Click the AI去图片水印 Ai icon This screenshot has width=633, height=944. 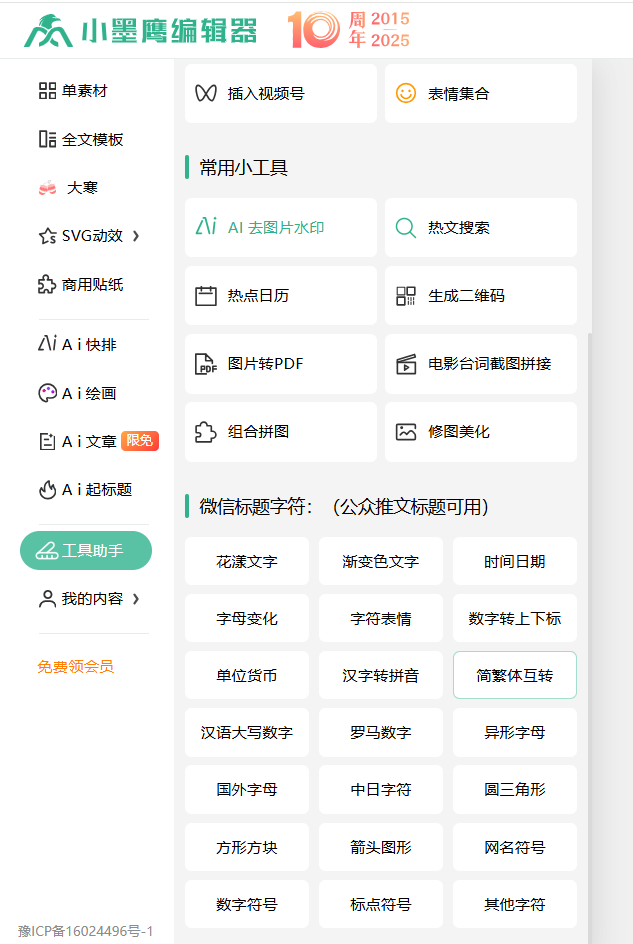pyautogui.click(x=206, y=226)
